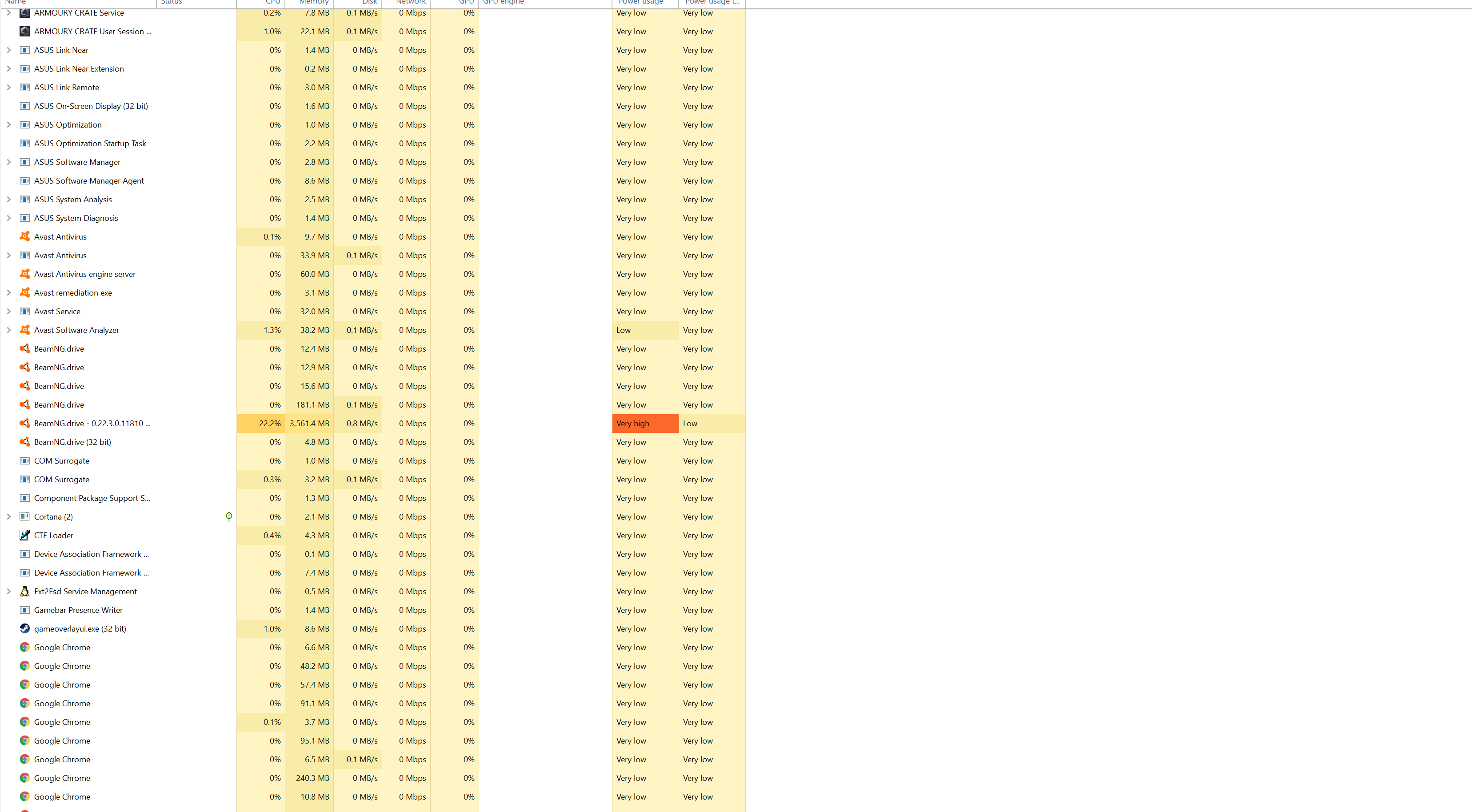Select the 'ASUS System Diagnosis' process name

[x=76, y=218]
